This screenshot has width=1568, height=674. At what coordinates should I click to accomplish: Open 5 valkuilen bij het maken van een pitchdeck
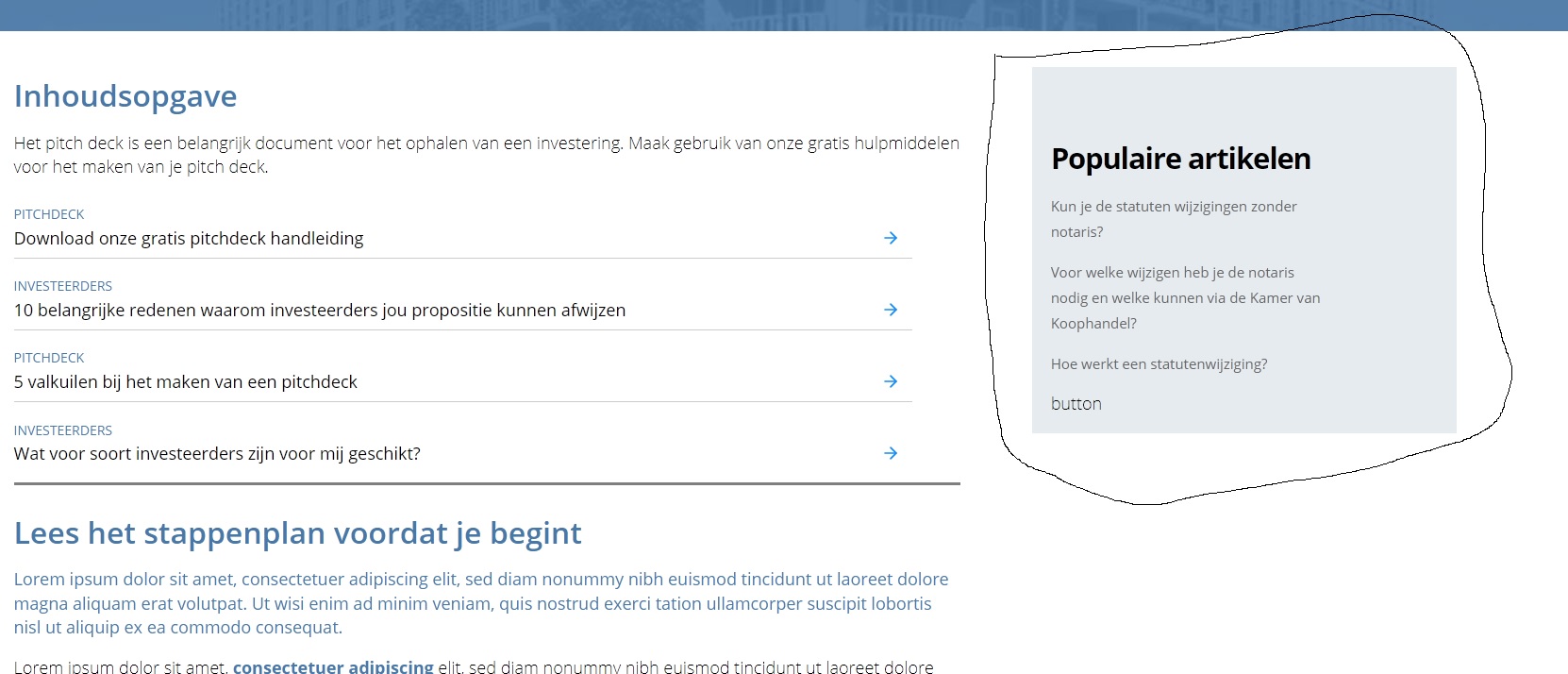pyautogui.click(x=186, y=382)
